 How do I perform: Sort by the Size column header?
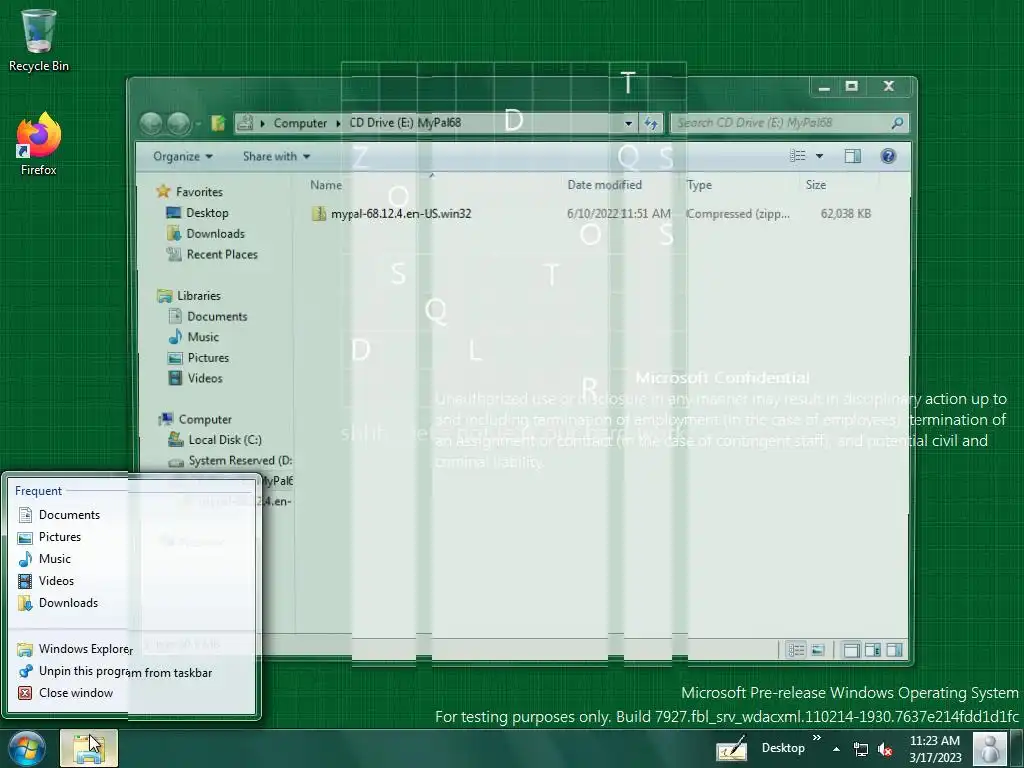click(816, 185)
